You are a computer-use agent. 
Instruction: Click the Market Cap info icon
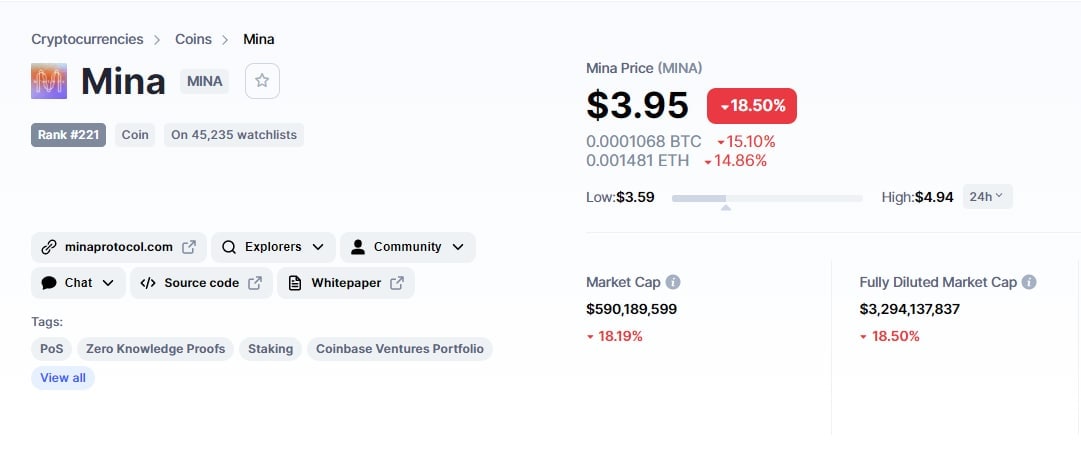pos(673,282)
